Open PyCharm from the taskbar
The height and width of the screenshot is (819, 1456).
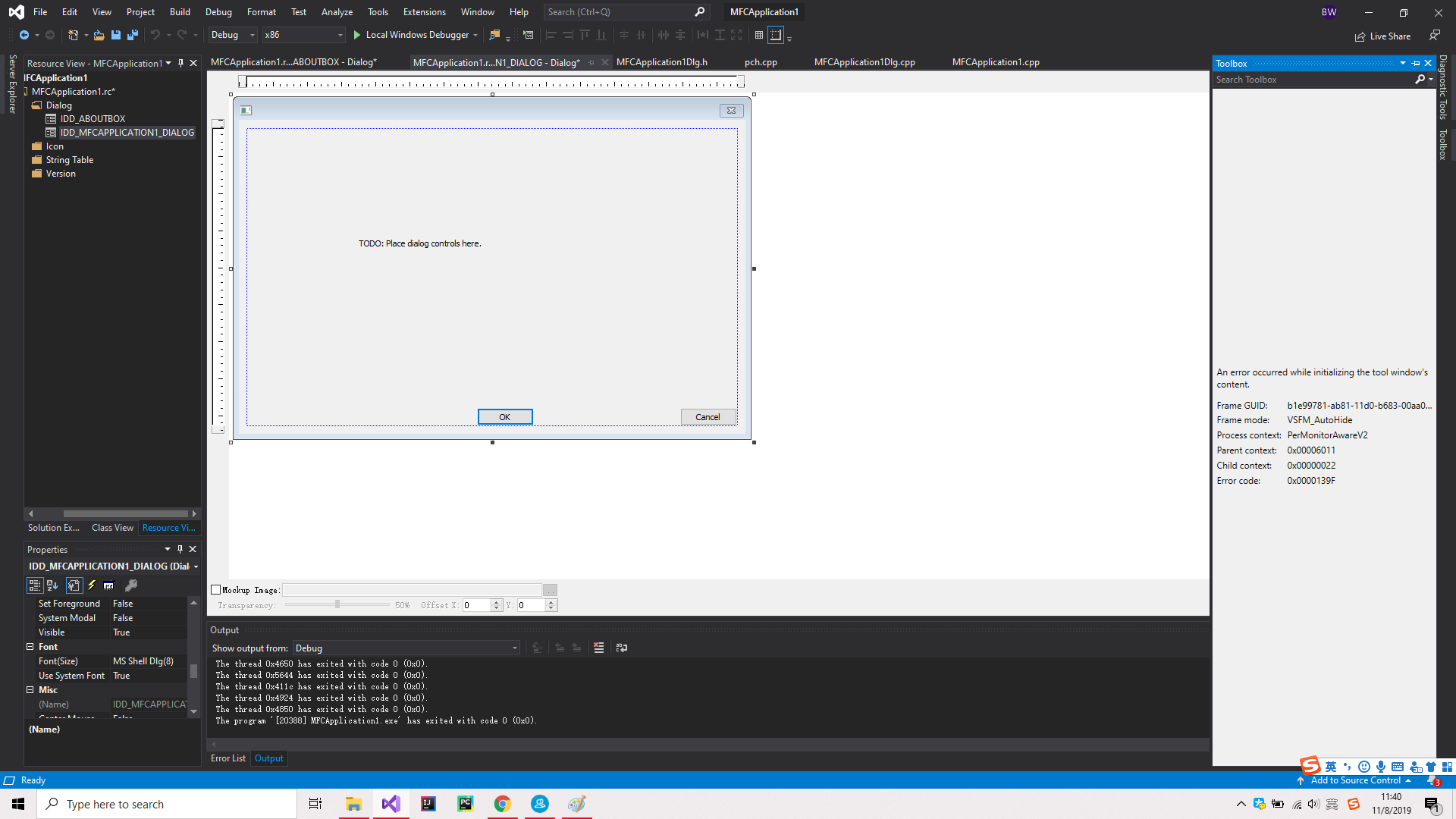coord(465,804)
